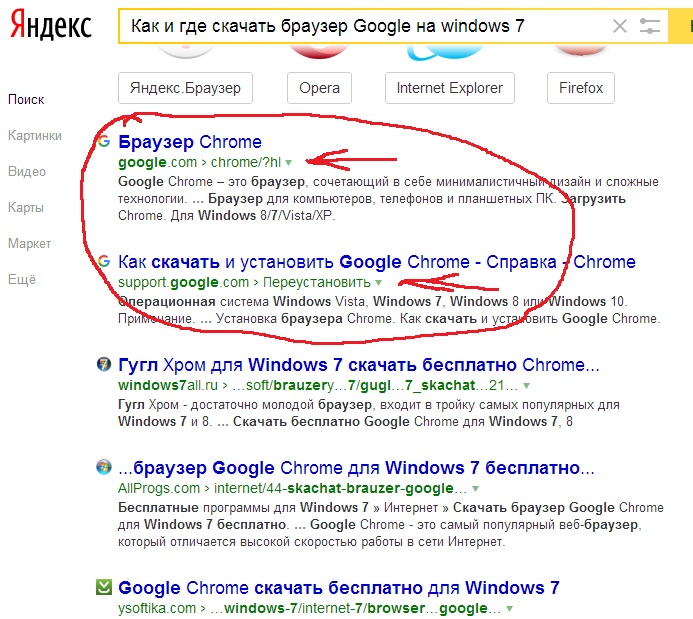Show more sections via Ещё
This screenshot has width=693, height=619.
22,279
